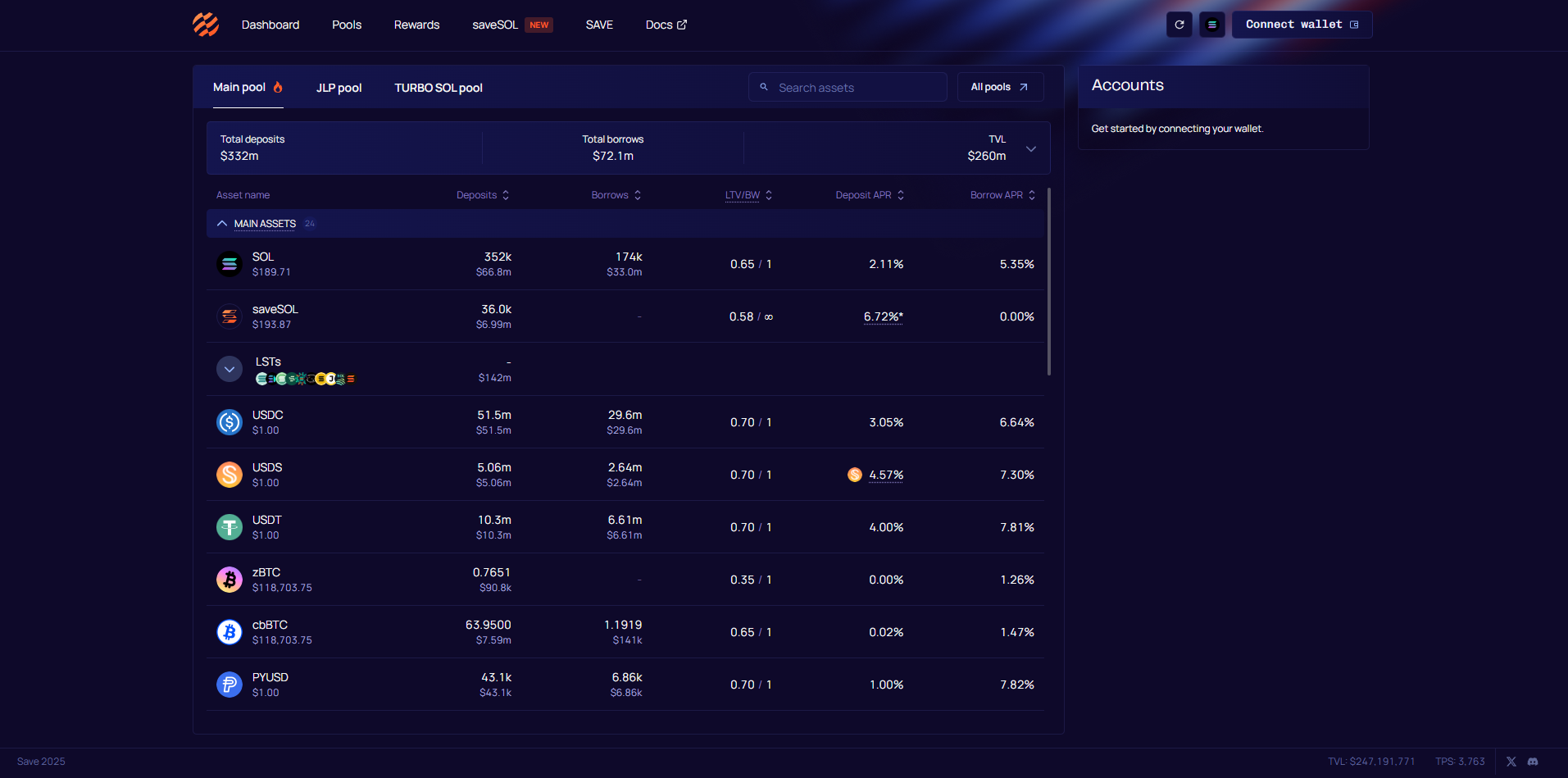Screen dimensions: 1568x778
Task: Click the USDS reward icon beside 4.57%
Action: [855, 475]
